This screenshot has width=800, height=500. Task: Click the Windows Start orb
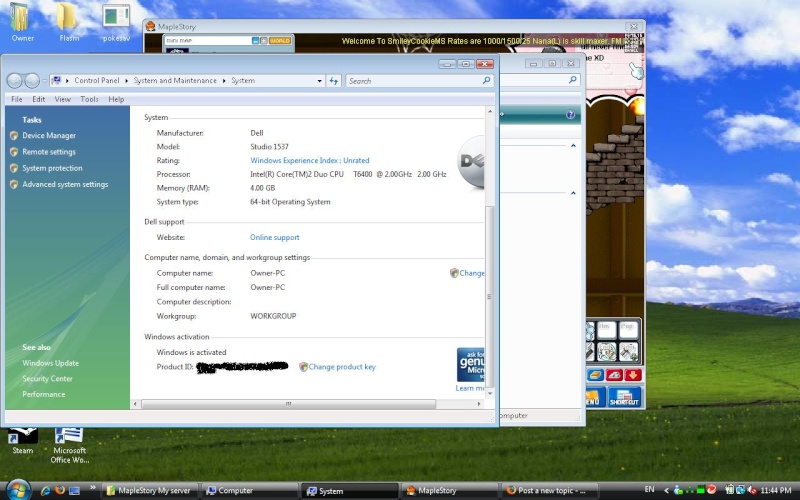pos(18,490)
